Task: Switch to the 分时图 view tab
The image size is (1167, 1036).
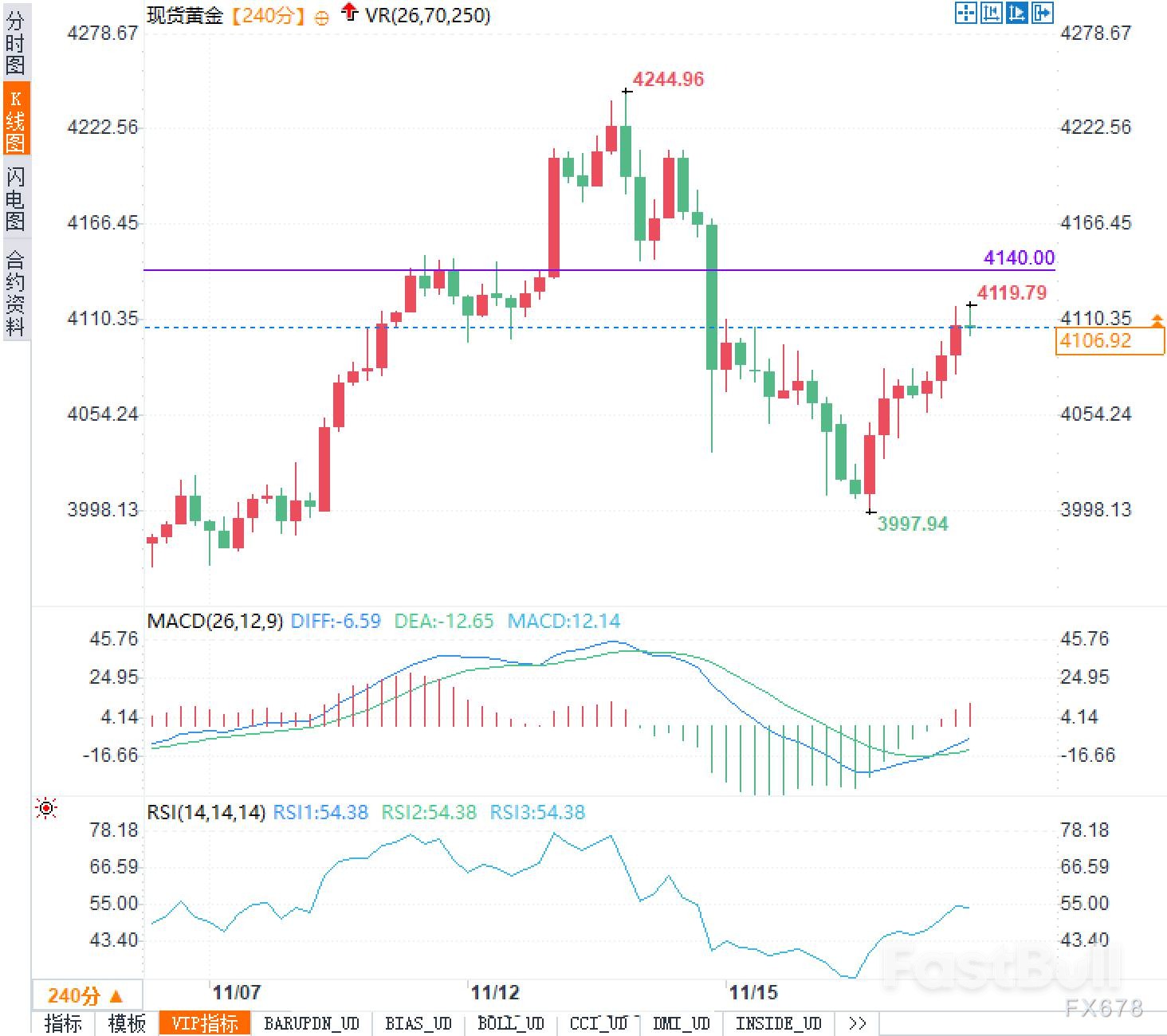Action: (x=15, y=43)
